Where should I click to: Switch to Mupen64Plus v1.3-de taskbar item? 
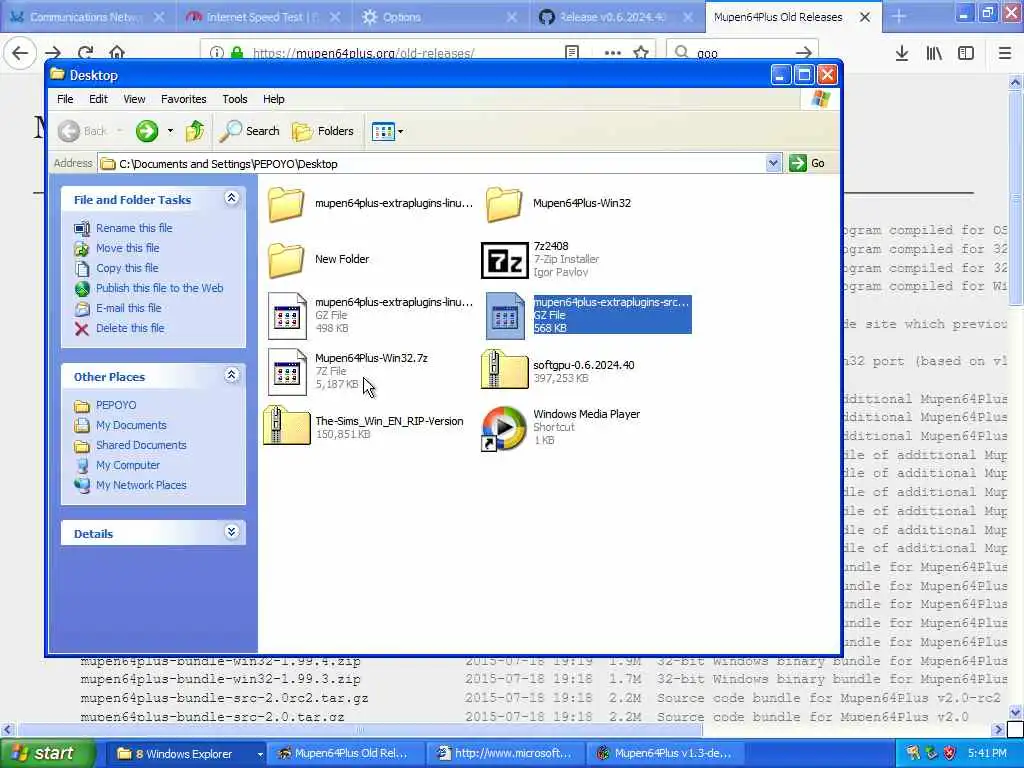666,754
